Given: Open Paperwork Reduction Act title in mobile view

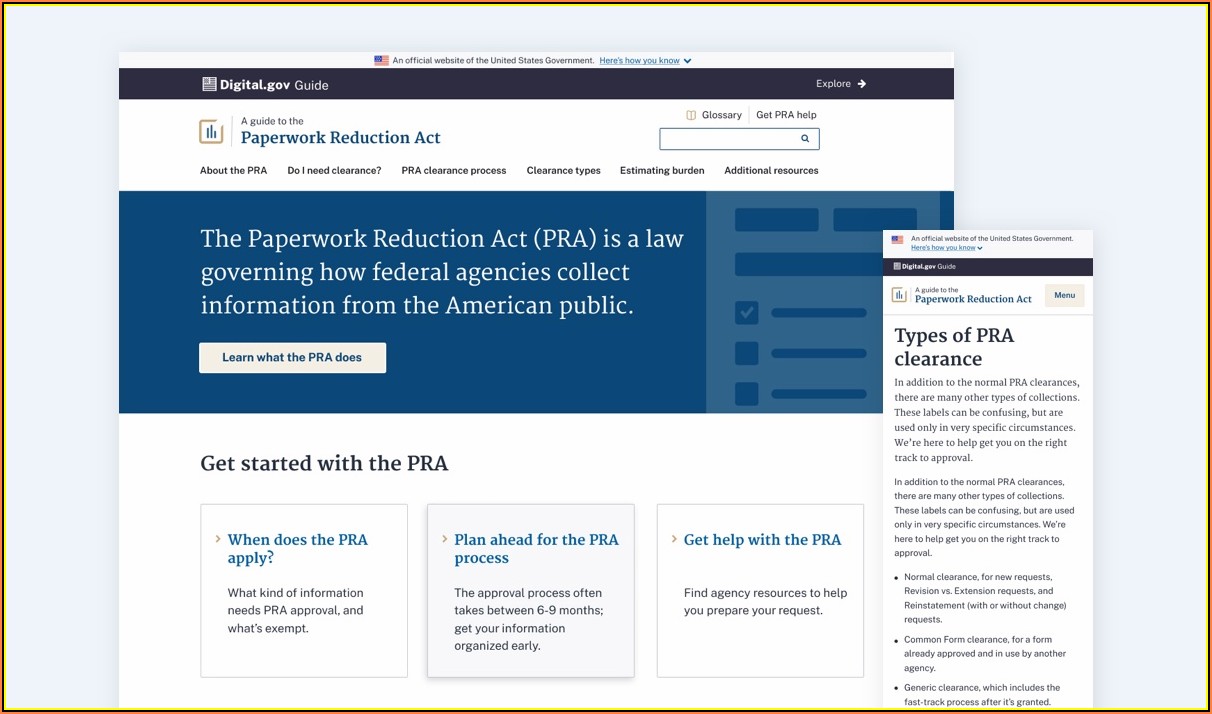Looking at the screenshot, I should (x=973, y=299).
